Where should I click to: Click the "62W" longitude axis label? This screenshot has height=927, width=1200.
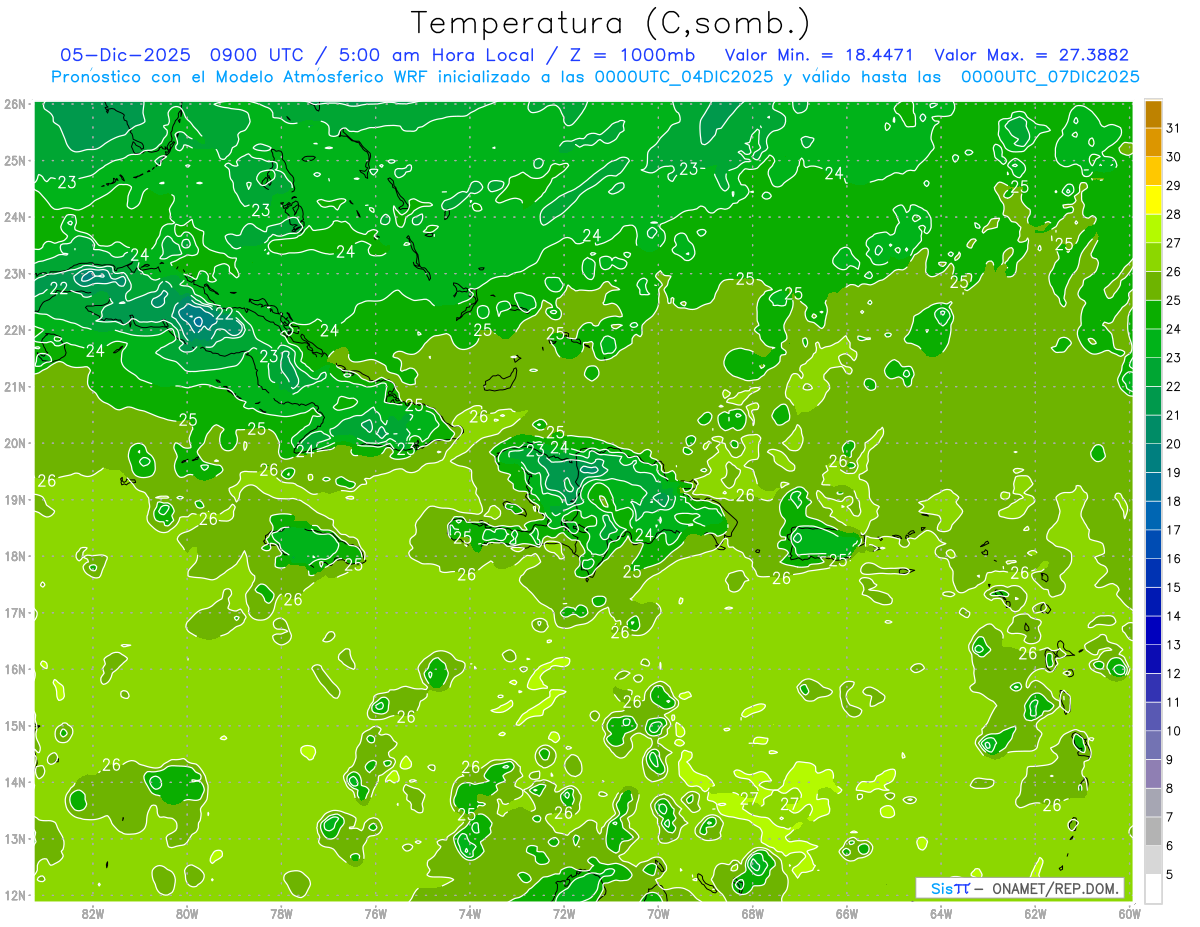pyautogui.click(x=1035, y=914)
